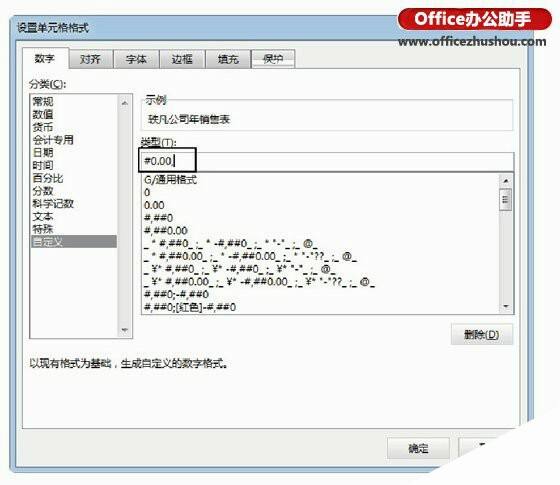Viewport: 560px width, 485px height.
Task: Open the 填充 tab
Action: [228, 59]
